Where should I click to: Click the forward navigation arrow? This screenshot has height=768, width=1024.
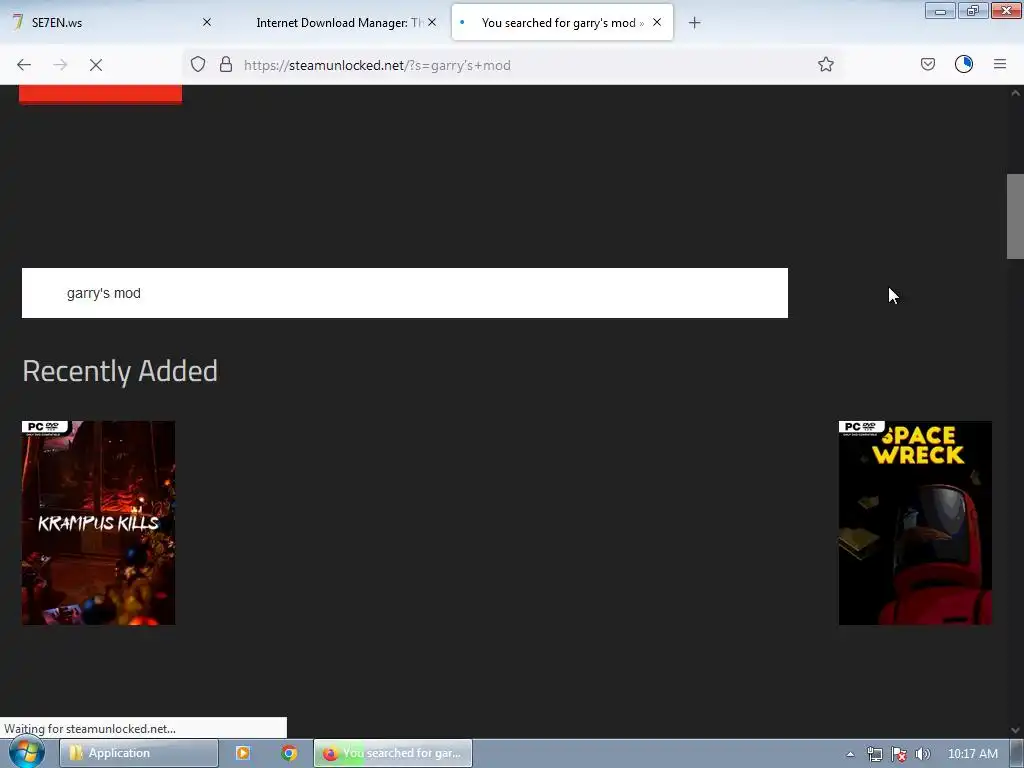[x=60, y=65]
